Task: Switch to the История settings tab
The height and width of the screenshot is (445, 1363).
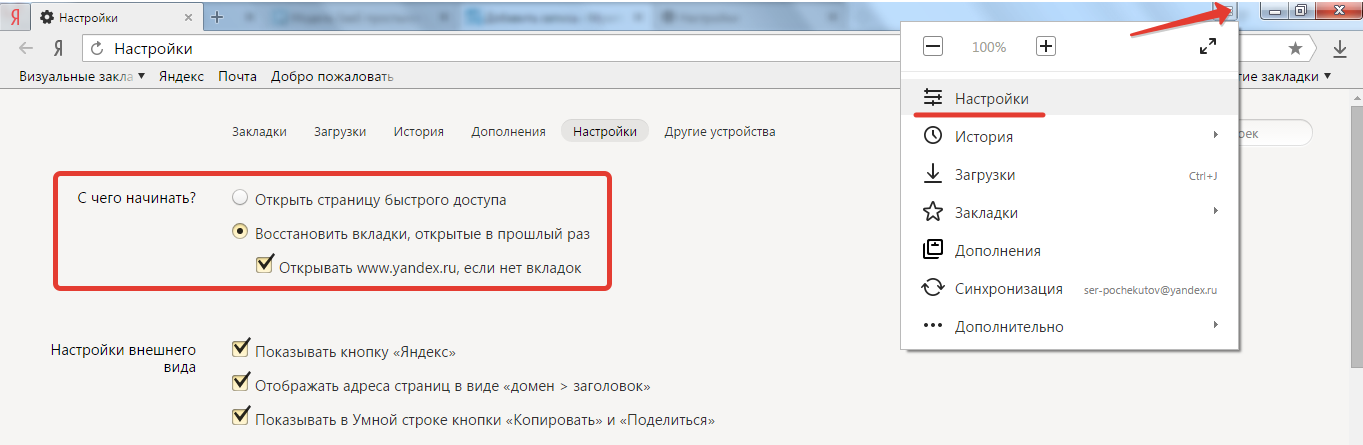Action: (418, 131)
